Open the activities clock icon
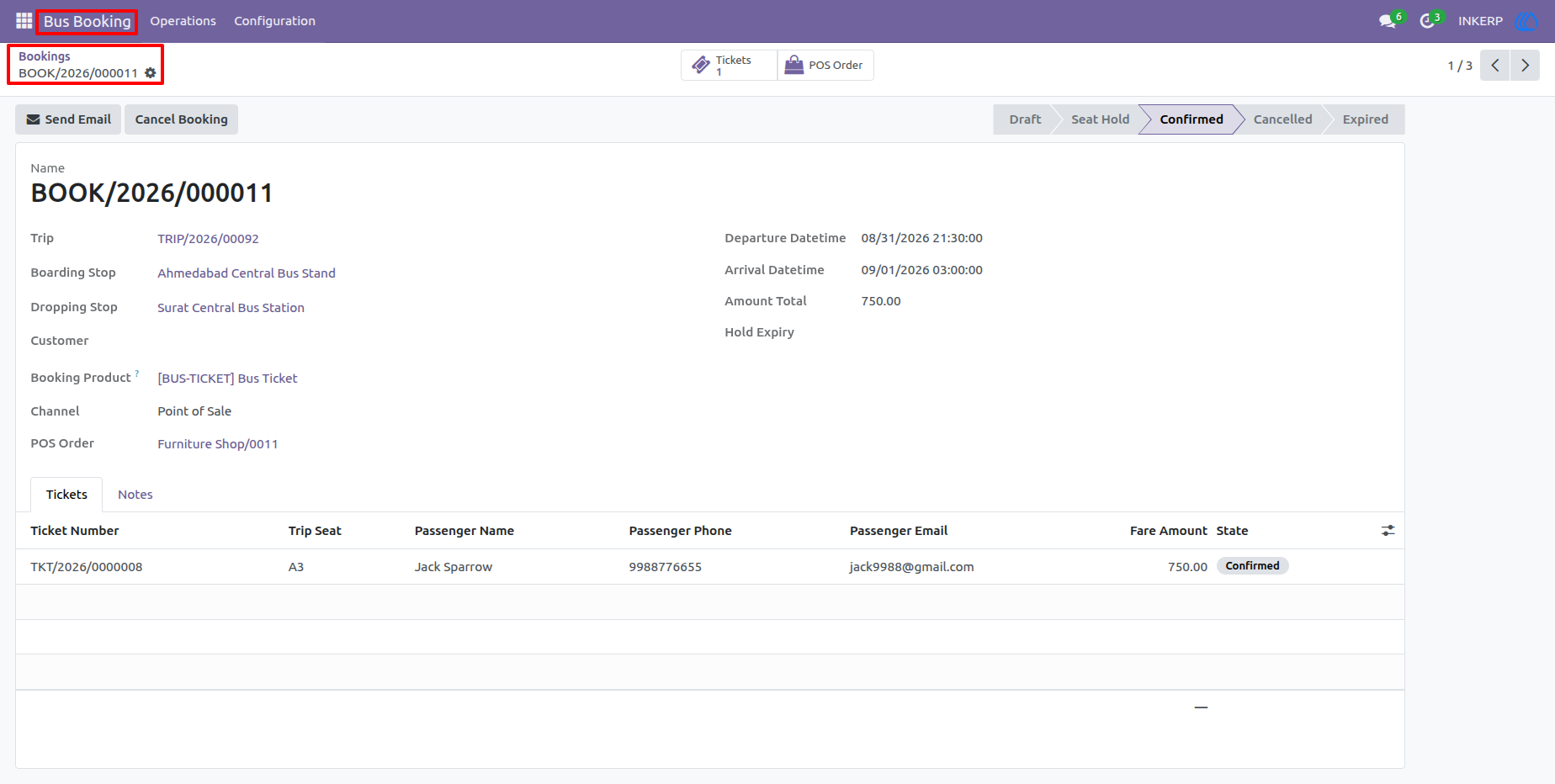The width and height of the screenshot is (1555, 784). (1427, 21)
